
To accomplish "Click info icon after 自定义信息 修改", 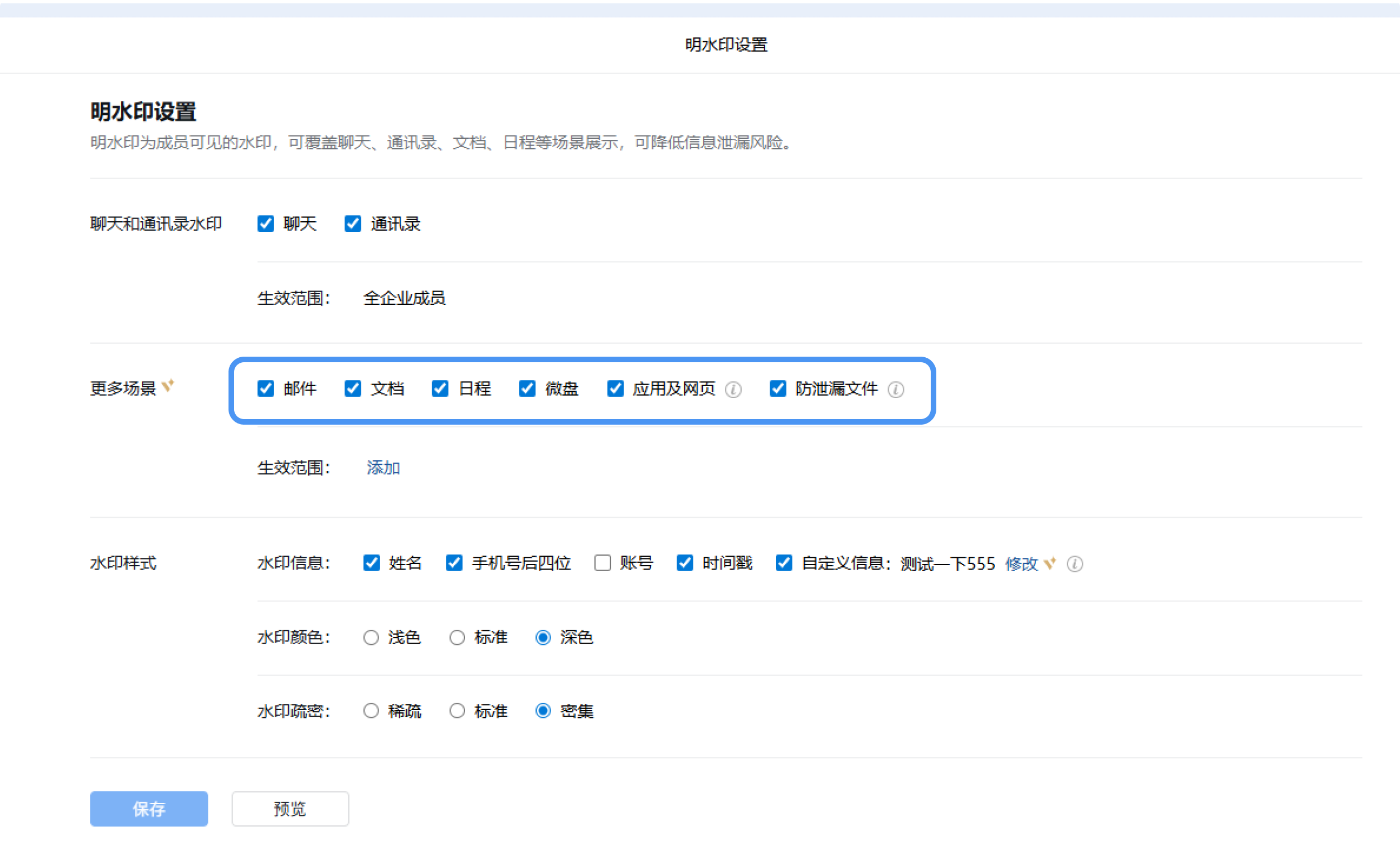I will pyautogui.click(x=1075, y=564).
